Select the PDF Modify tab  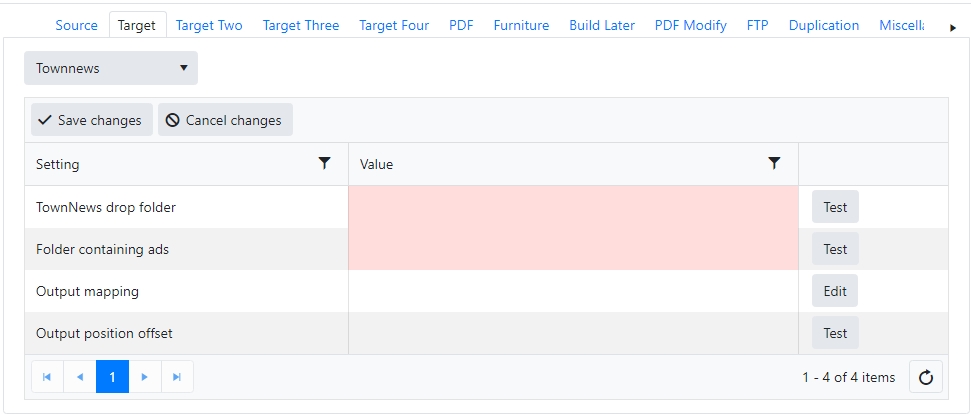pyautogui.click(x=690, y=25)
